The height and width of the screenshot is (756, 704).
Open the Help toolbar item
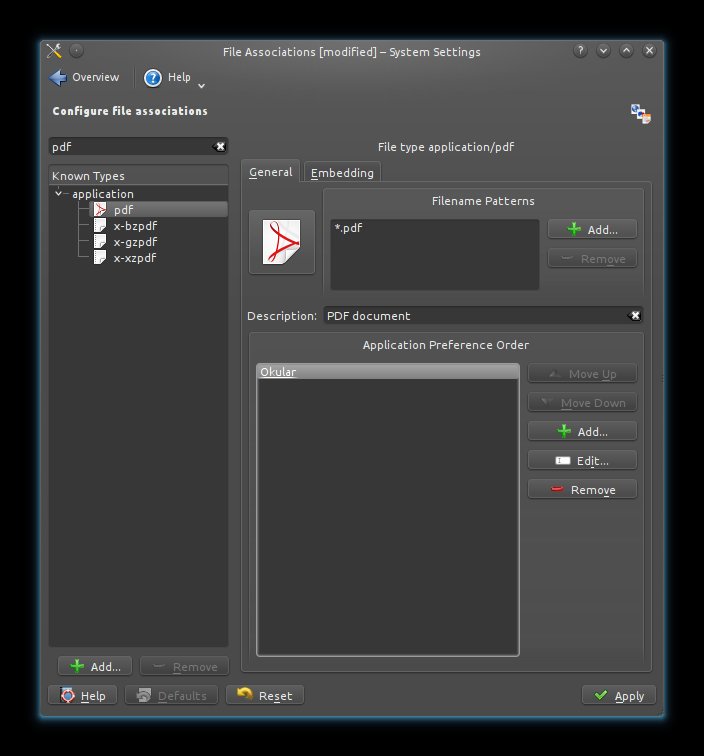coord(167,77)
